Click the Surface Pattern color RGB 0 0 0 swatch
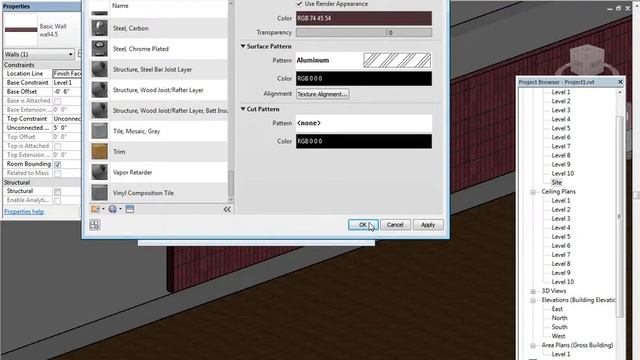Image resolution: width=640 pixels, height=360 pixels. point(364,78)
